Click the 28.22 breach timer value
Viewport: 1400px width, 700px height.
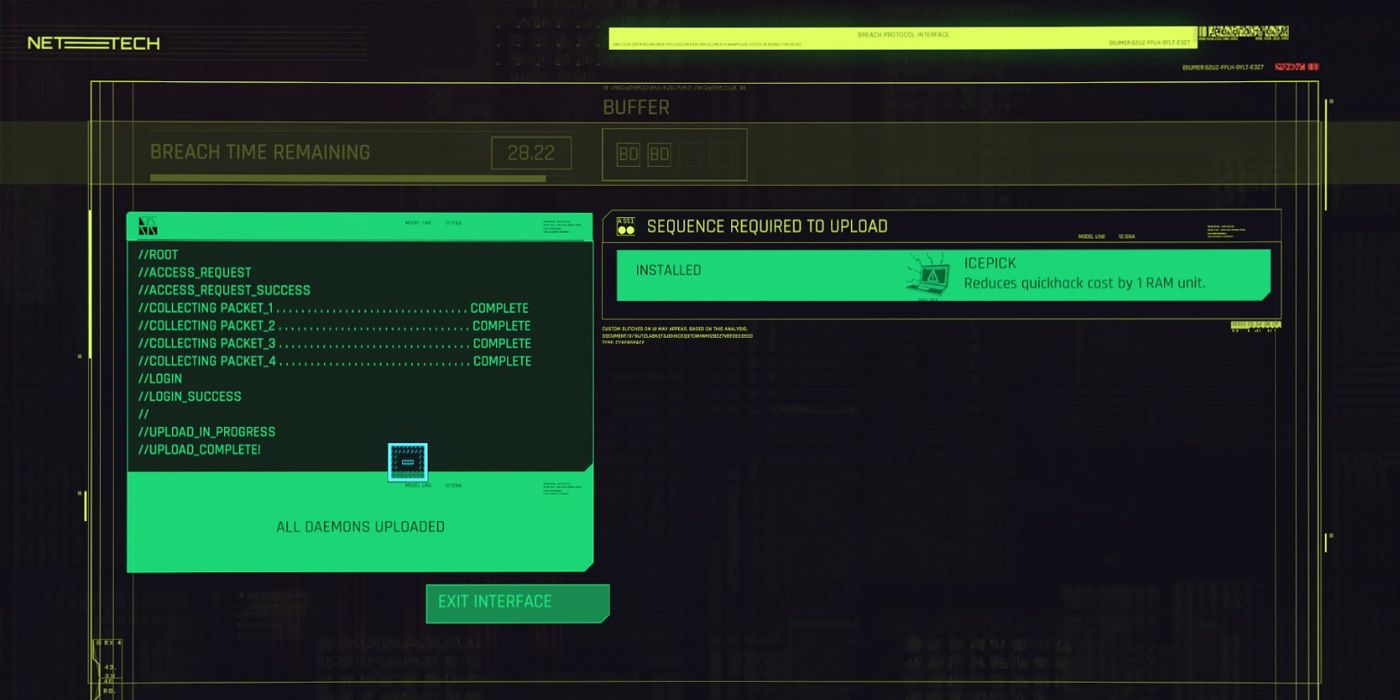pyautogui.click(x=531, y=153)
